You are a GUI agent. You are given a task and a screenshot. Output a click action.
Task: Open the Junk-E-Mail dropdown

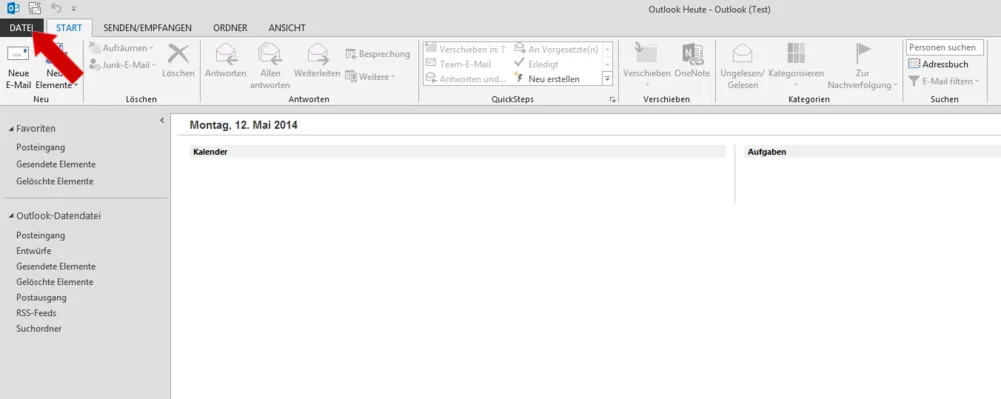tap(123, 64)
